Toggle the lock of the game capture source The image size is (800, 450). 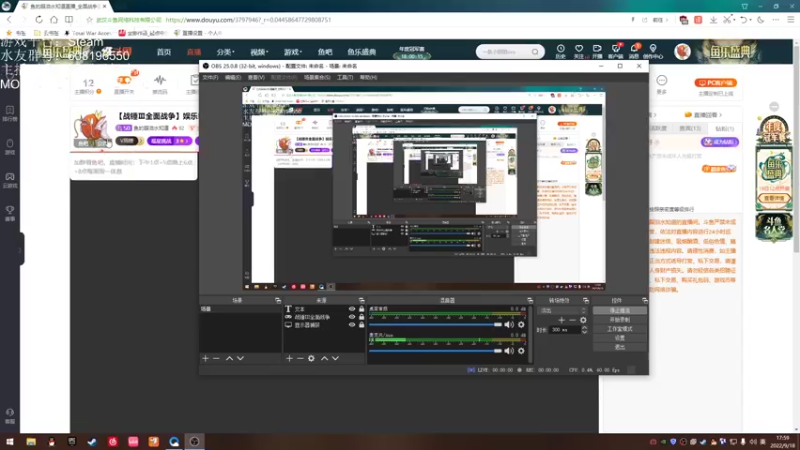pyautogui.click(x=361, y=317)
